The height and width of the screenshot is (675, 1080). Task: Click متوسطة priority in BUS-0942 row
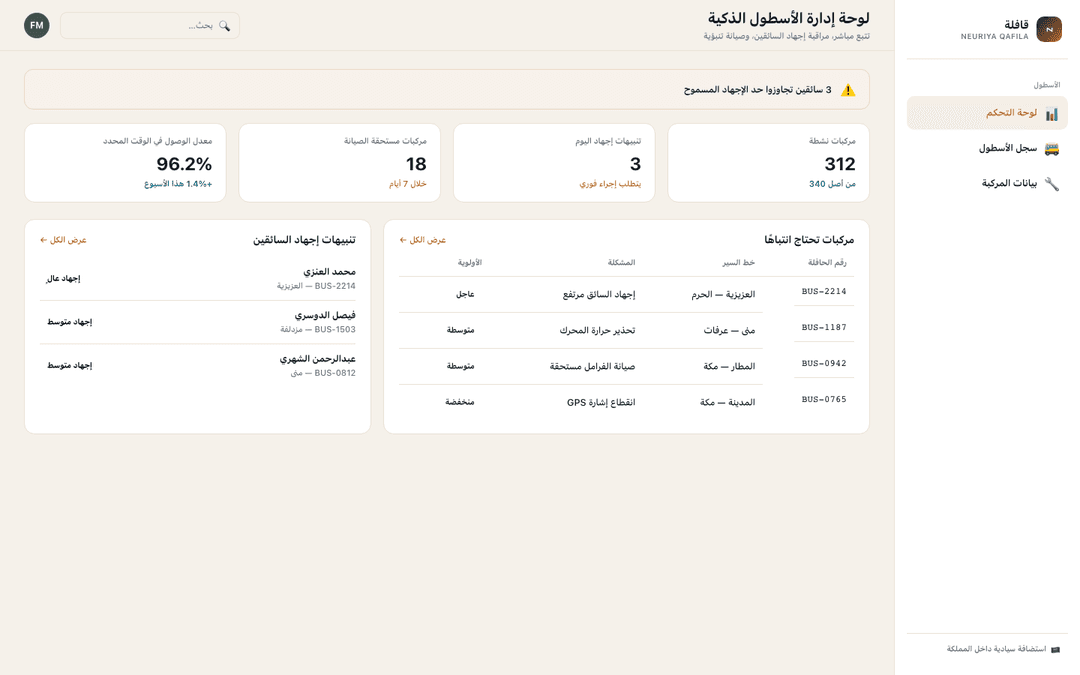[x=460, y=366]
